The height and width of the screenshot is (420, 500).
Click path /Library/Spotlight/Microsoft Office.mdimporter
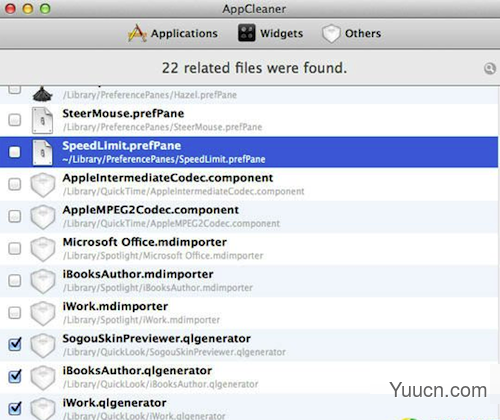pos(163,256)
